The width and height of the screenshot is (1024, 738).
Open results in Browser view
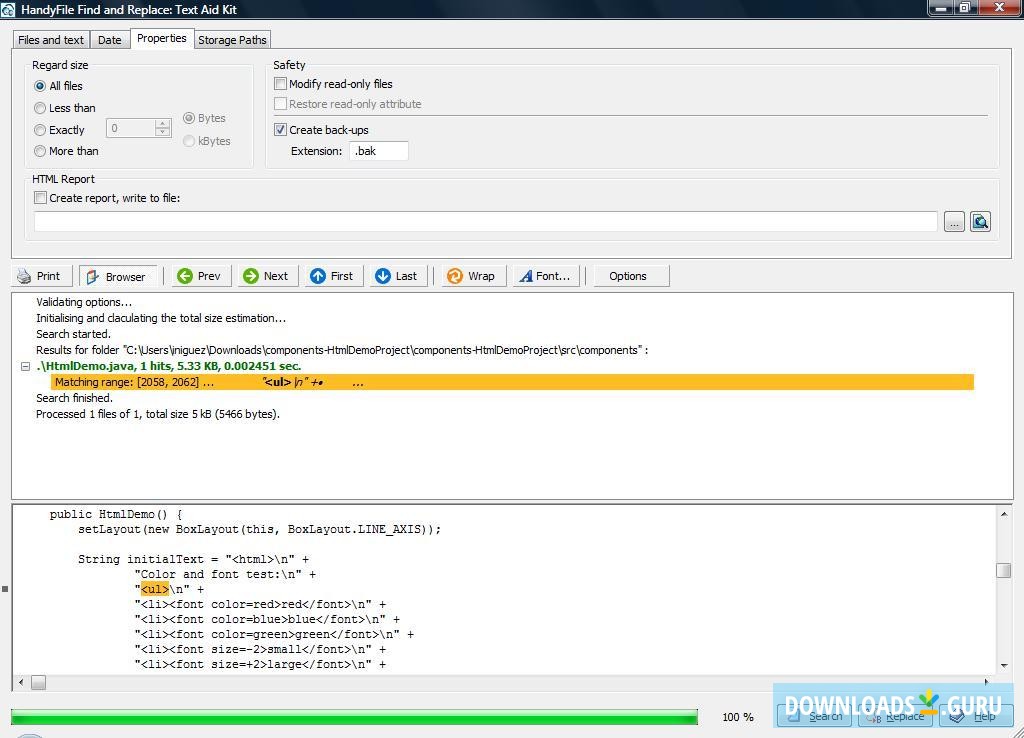(x=118, y=276)
